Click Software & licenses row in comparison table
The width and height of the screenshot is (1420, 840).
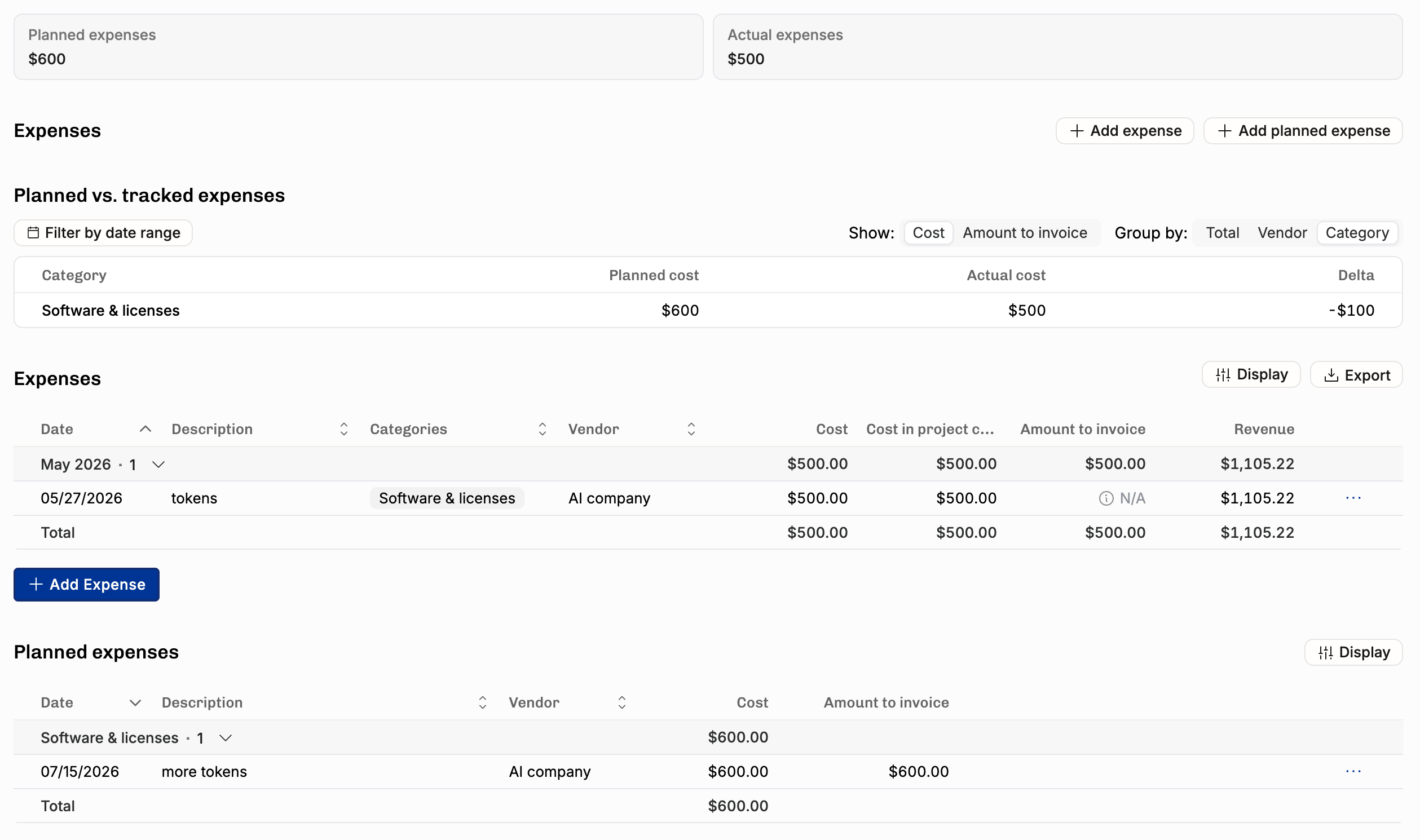(x=708, y=310)
